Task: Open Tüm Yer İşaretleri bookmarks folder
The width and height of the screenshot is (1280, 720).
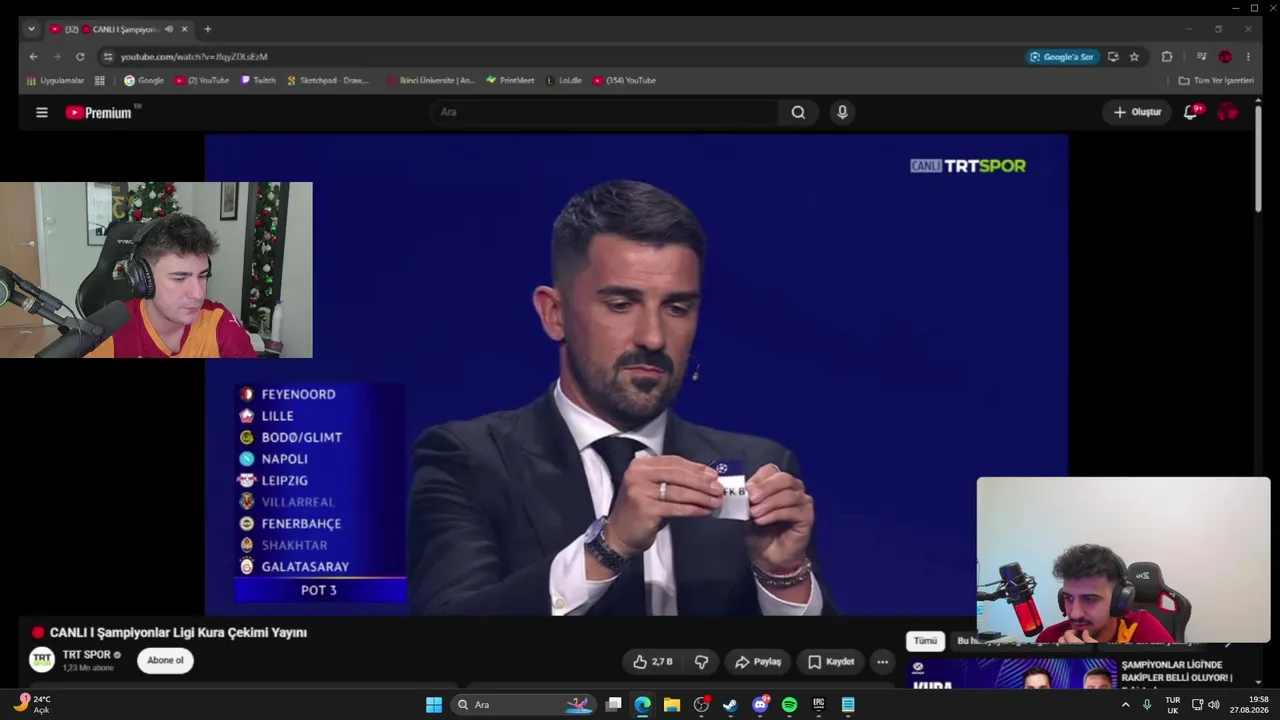Action: click(1216, 81)
